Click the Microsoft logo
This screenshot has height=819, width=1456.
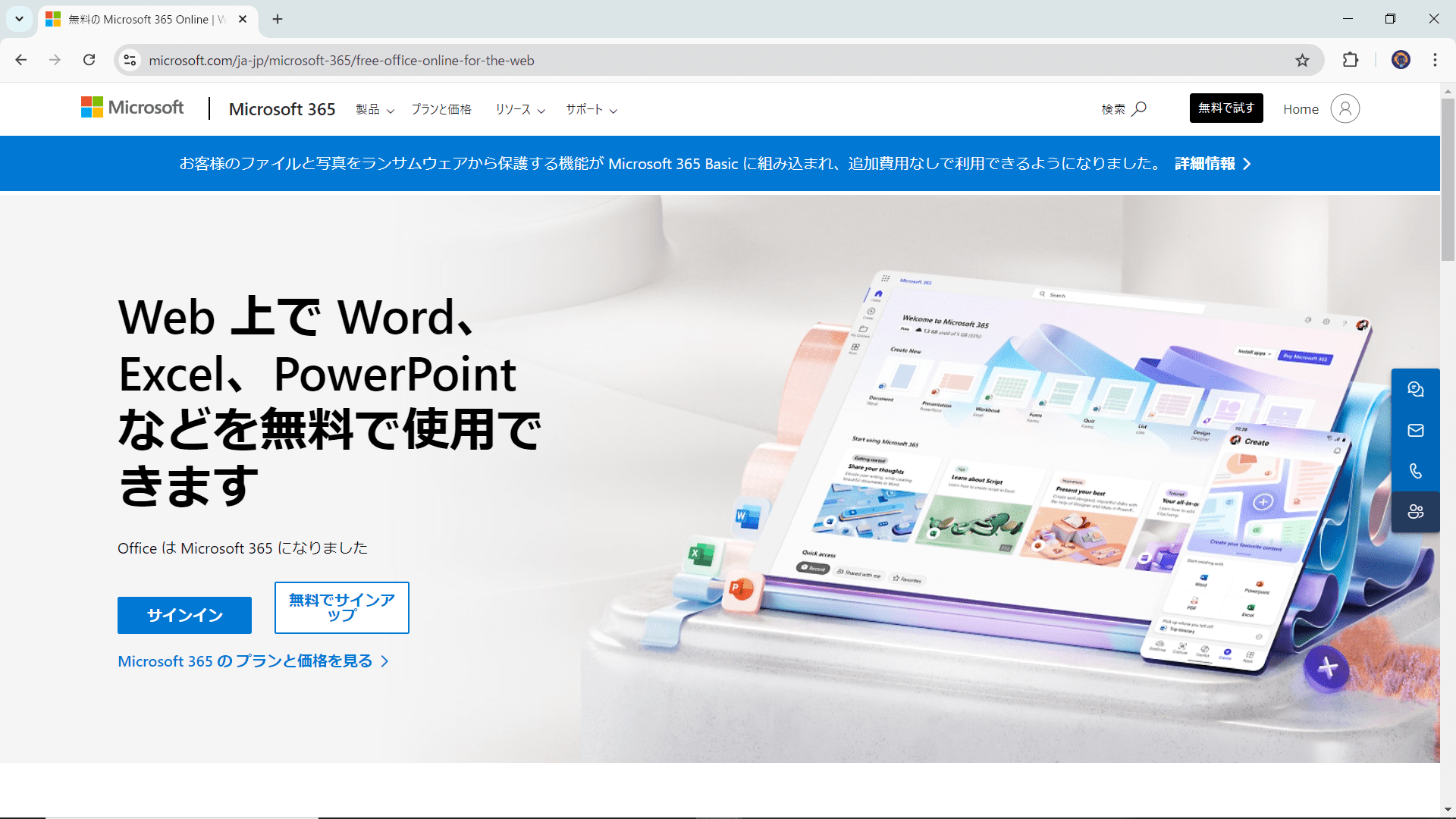[x=132, y=108]
